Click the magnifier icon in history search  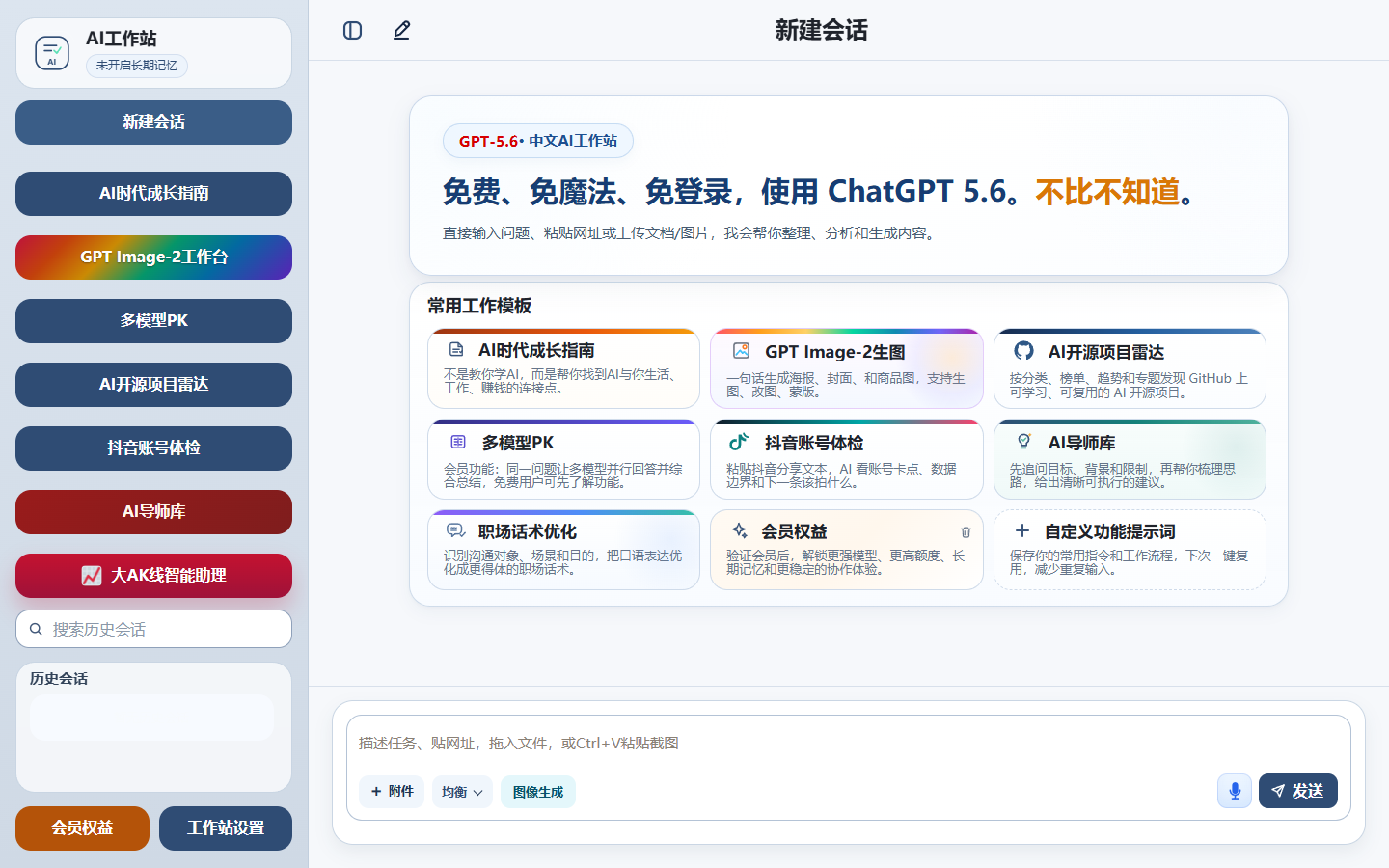(x=36, y=629)
